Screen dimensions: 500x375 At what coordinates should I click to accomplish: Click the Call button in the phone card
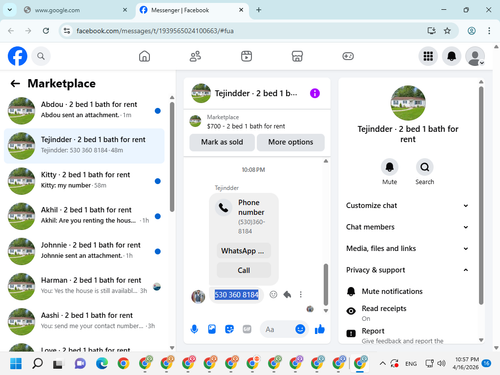tap(244, 270)
